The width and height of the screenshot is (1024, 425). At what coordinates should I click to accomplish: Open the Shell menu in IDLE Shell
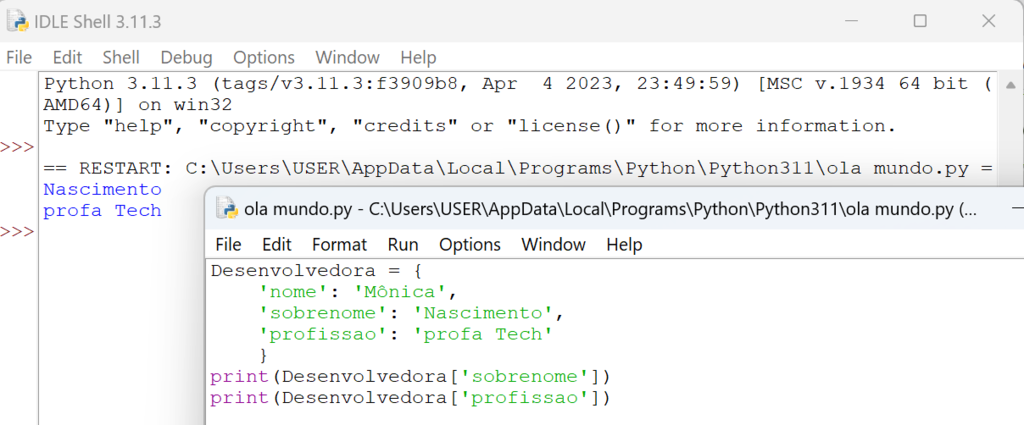[121, 57]
